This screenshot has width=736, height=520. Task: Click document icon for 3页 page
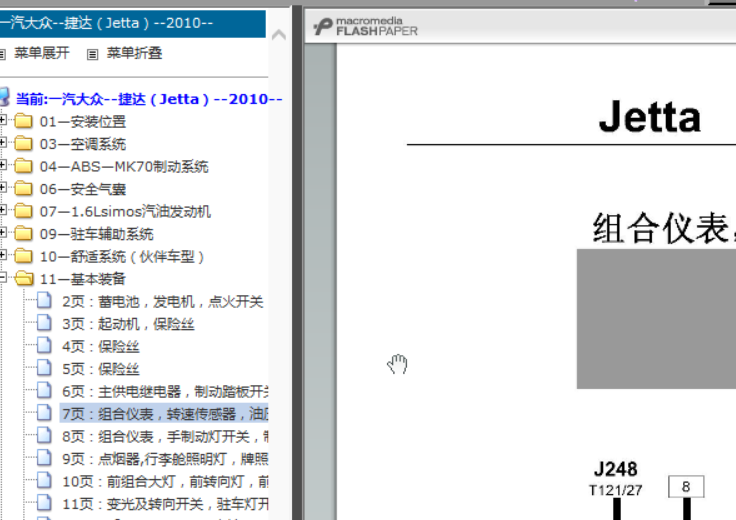click(x=44, y=323)
